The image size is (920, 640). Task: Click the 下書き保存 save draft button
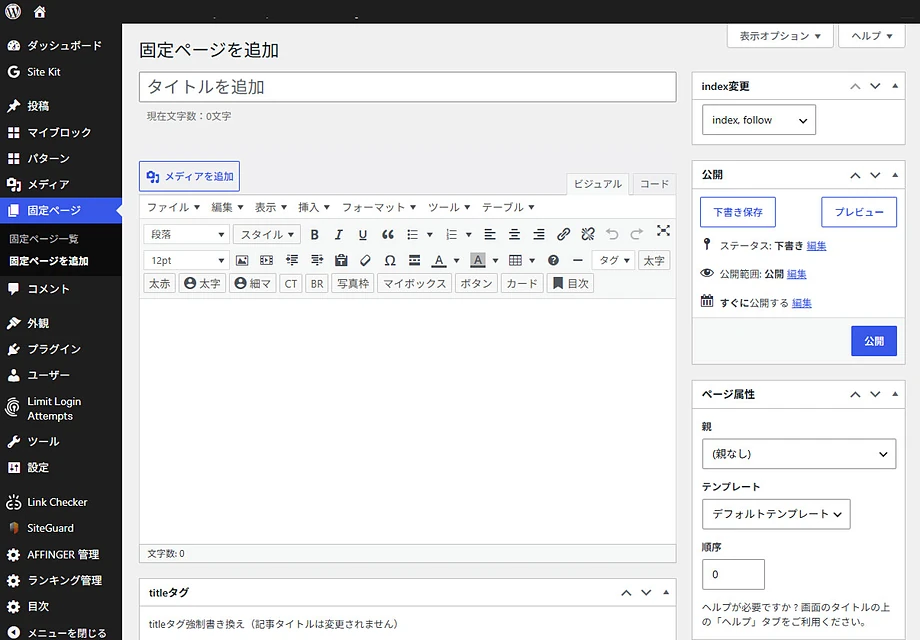point(738,212)
